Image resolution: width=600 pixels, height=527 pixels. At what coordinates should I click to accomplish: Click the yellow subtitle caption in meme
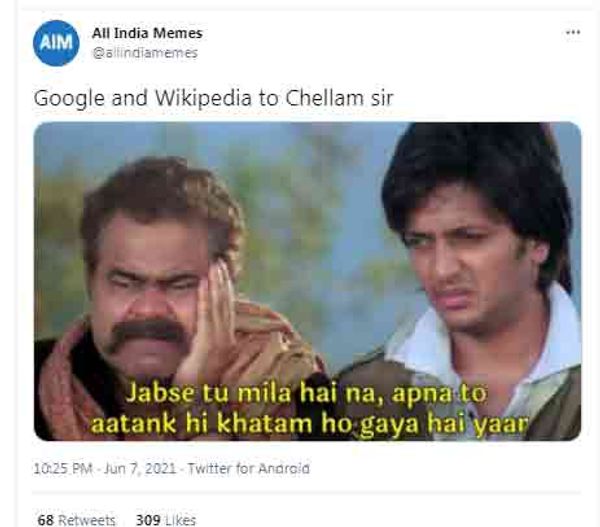pyautogui.click(x=308, y=408)
